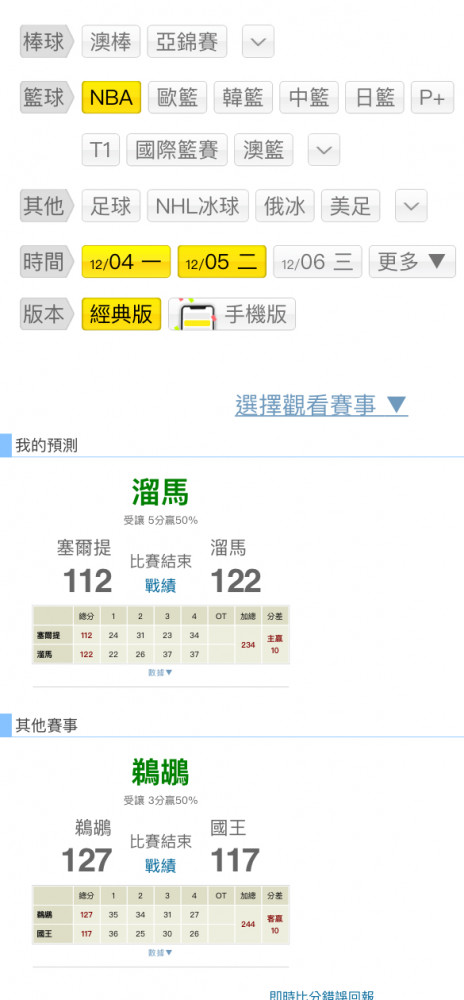Choose the NHL冰球 filter
The width and height of the screenshot is (464, 1000).
198,206
